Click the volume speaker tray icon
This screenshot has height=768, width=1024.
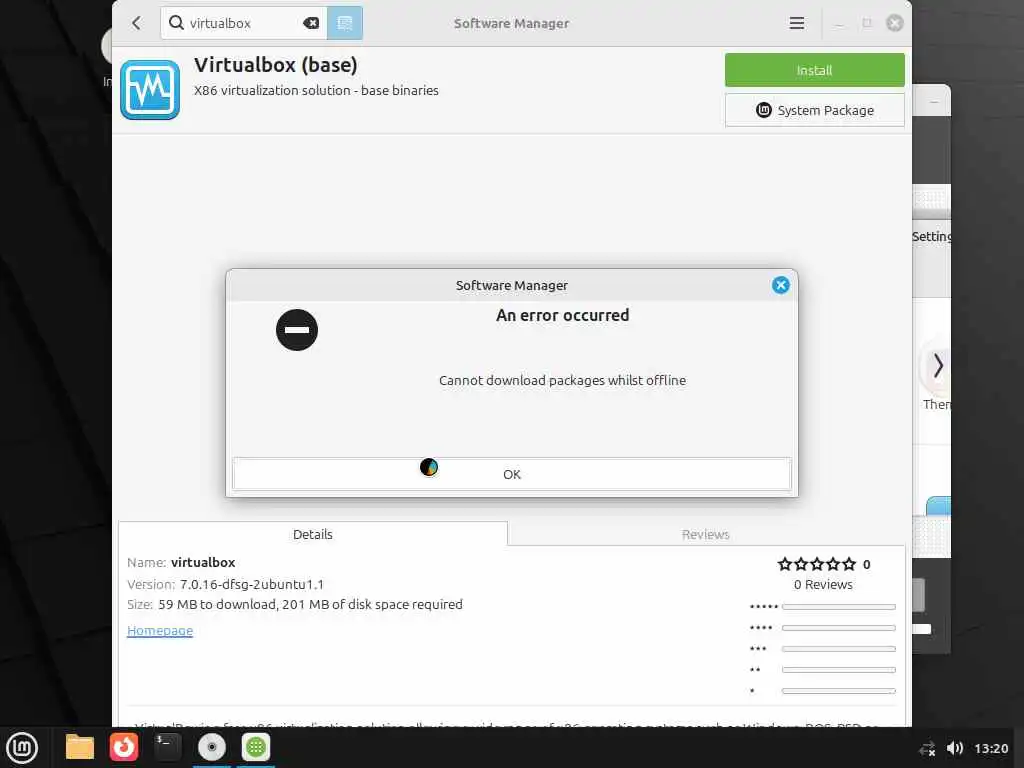(954, 748)
